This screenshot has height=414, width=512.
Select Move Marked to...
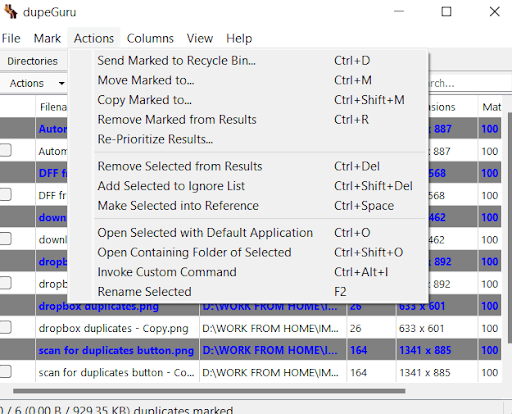pyautogui.click(x=248, y=80)
